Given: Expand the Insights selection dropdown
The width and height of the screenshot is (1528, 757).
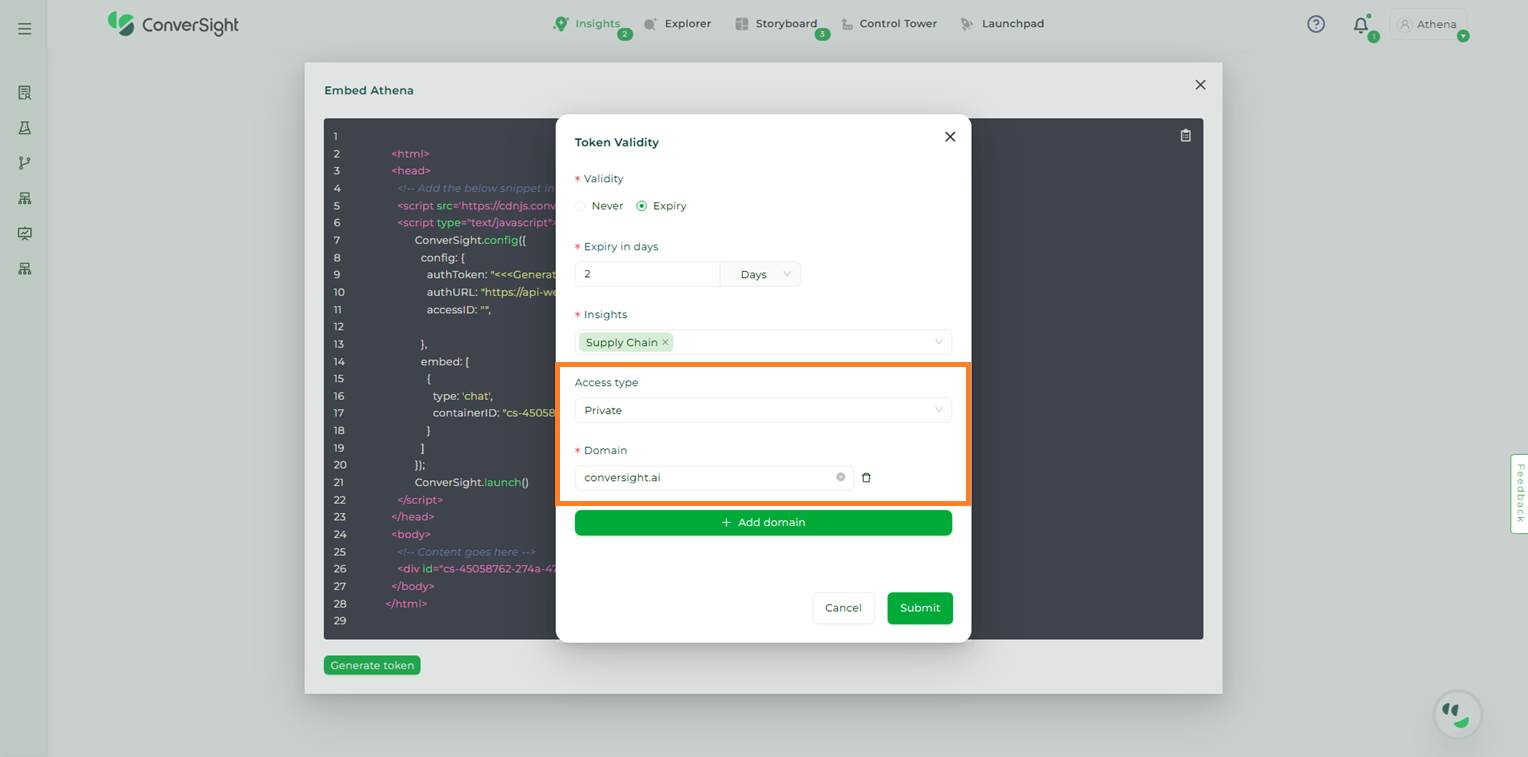Looking at the screenshot, I should pyautogui.click(x=938, y=342).
